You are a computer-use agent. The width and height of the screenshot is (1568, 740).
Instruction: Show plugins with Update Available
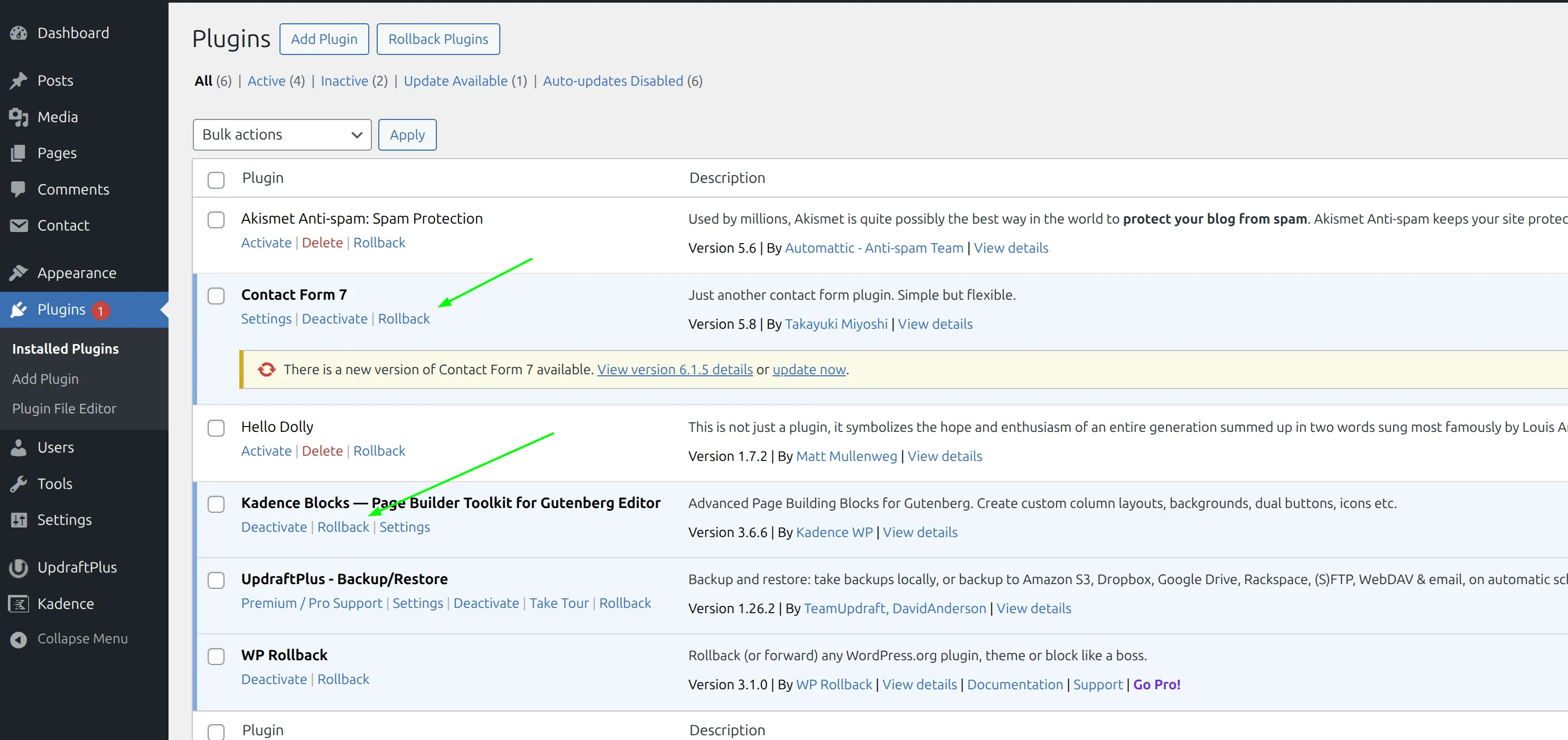click(x=455, y=81)
